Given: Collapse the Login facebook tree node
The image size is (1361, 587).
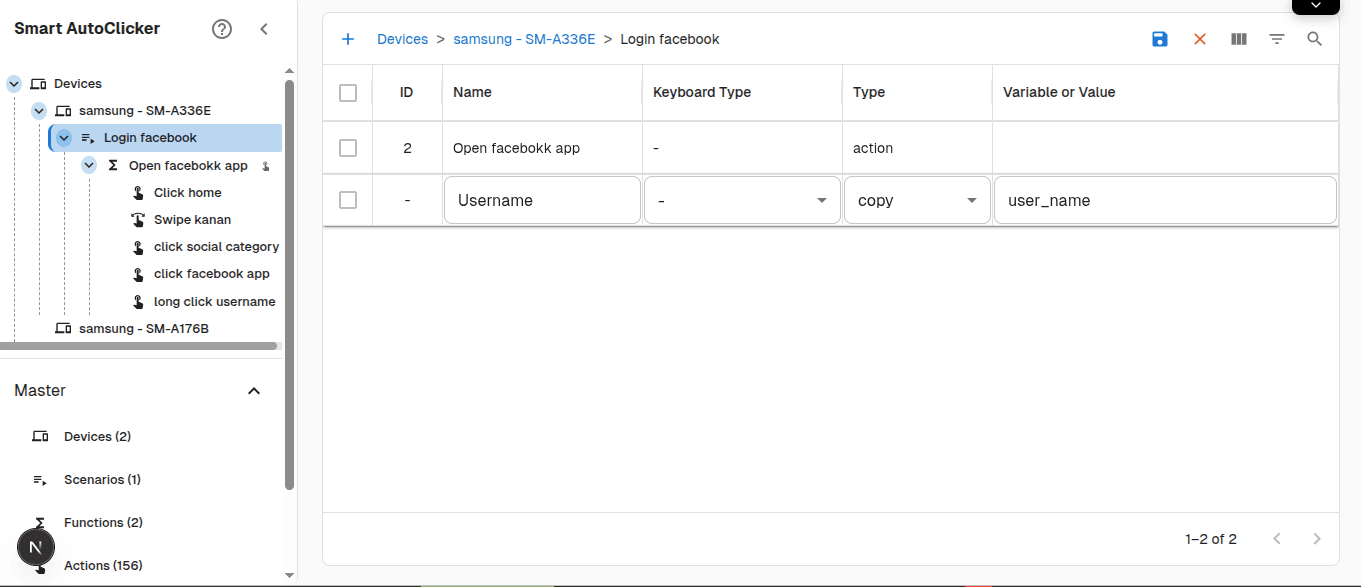Looking at the screenshot, I should (x=64, y=138).
